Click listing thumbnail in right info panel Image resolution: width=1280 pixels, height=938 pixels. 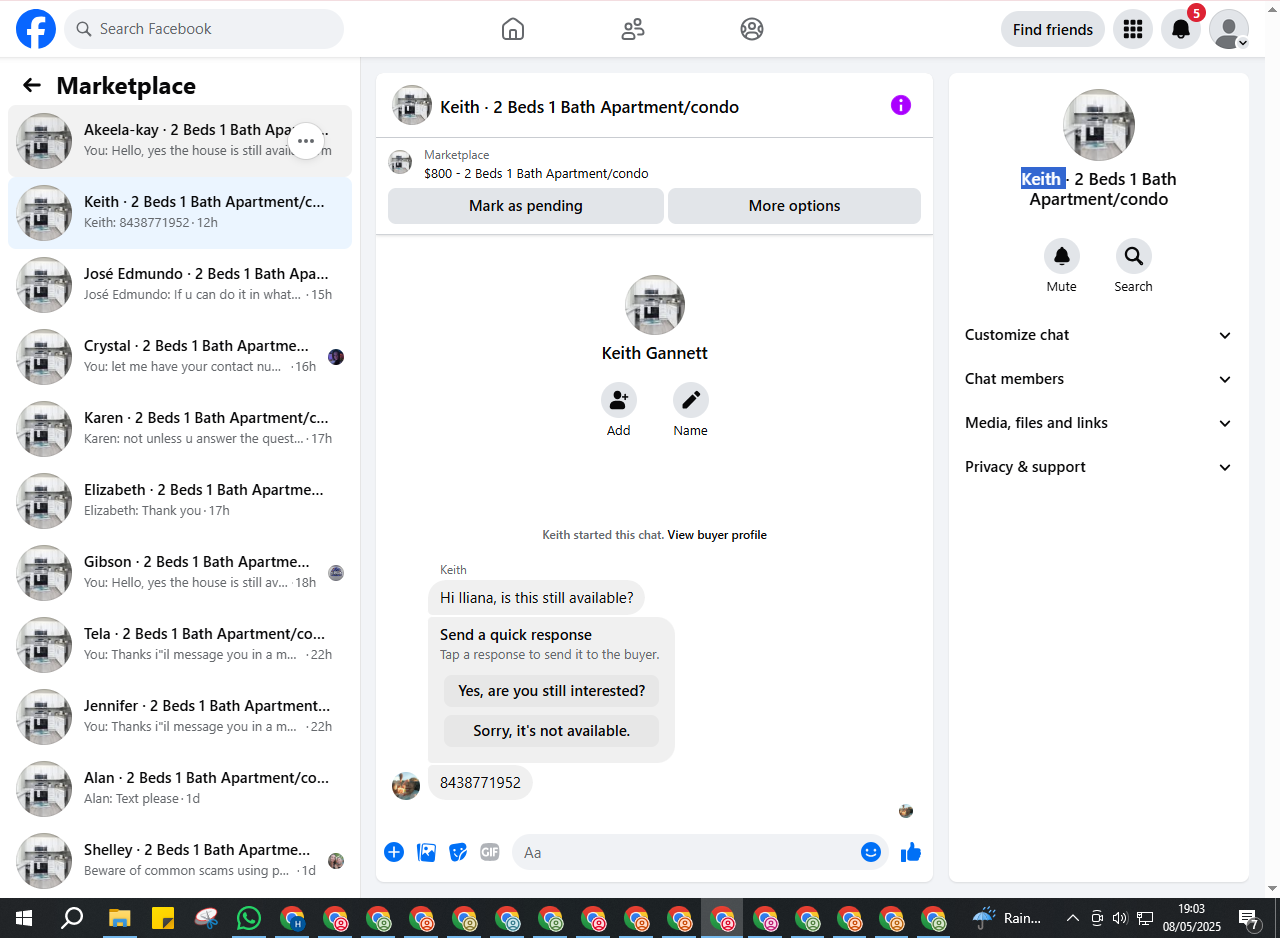click(1099, 125)
